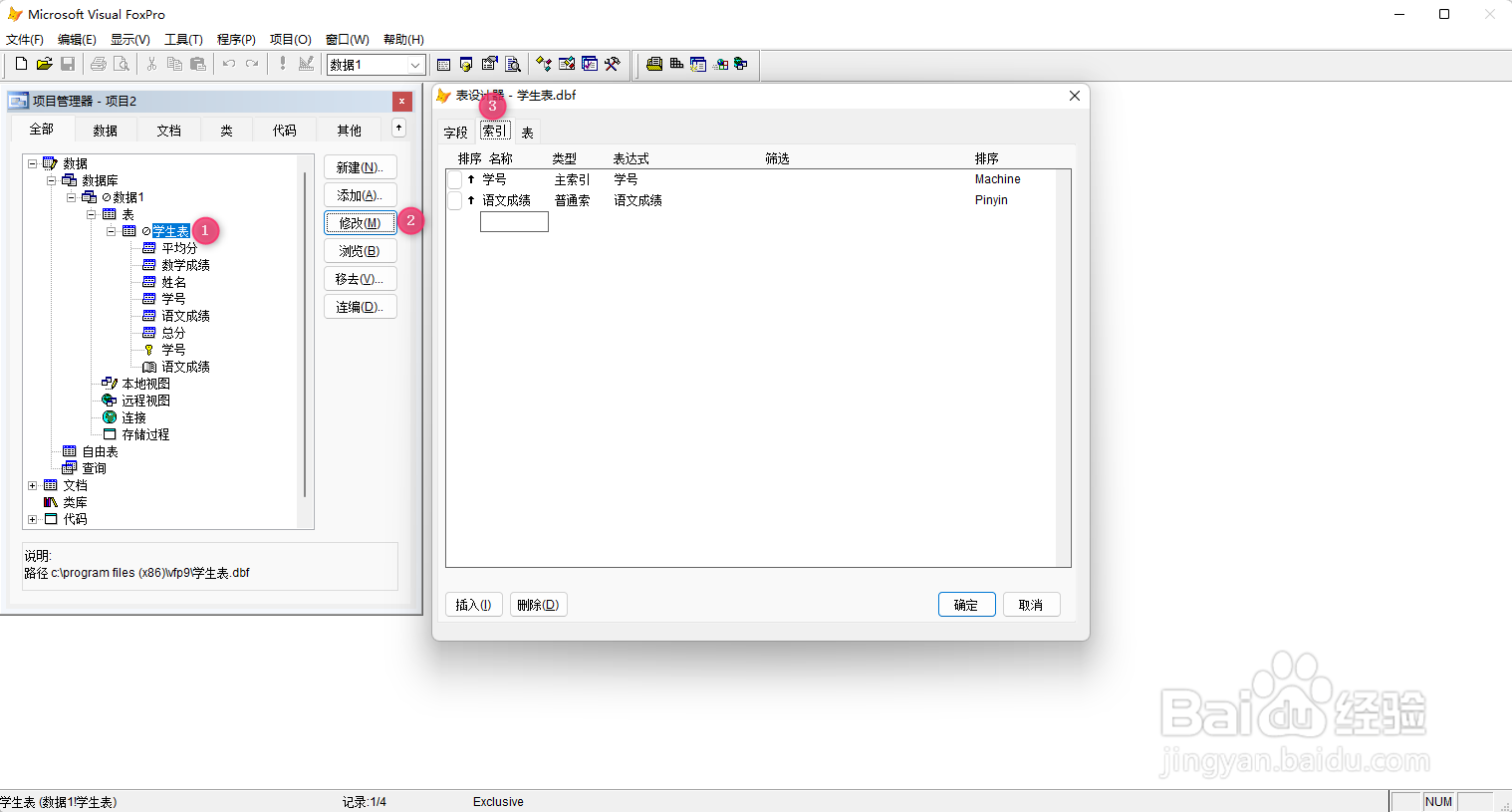Toggle sort order arrow for 学号 index
Viewport: 1512px width, 812px height.
pyautogui.click(x=469, y=179)
